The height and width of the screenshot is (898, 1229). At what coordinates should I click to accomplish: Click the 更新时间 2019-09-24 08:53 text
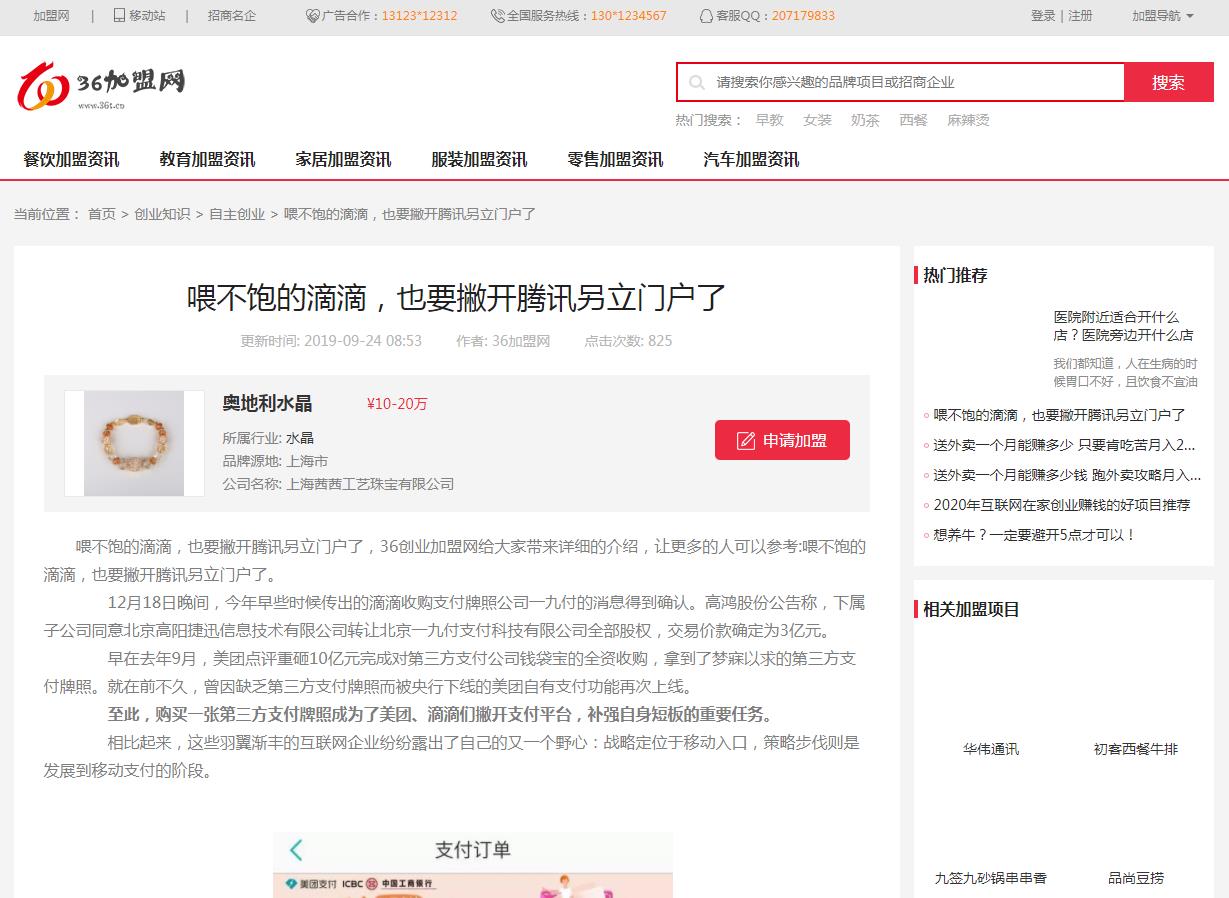[x=331, y=341]
